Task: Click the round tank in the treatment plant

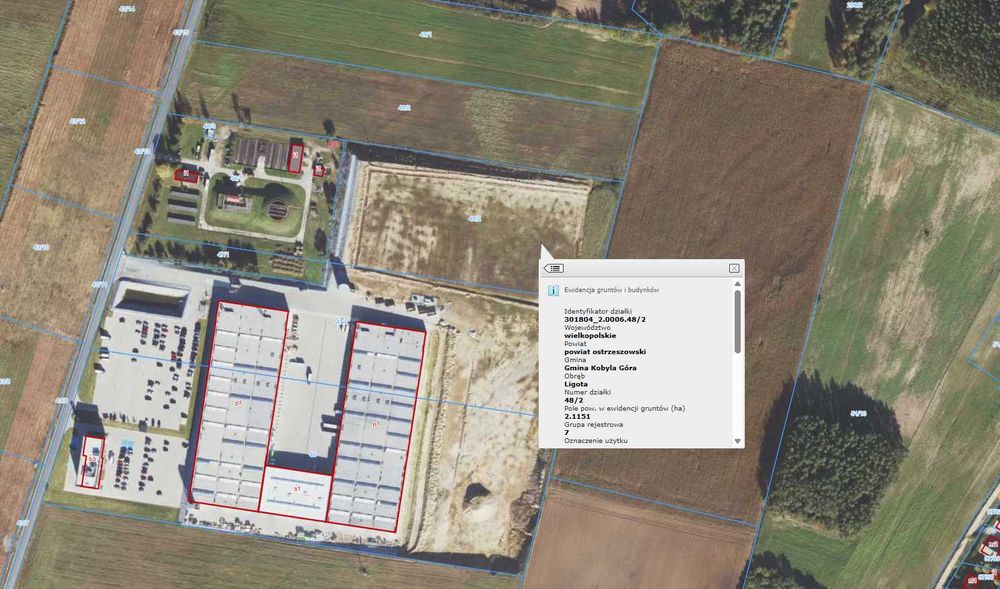Action: click(x=277, y=209)
